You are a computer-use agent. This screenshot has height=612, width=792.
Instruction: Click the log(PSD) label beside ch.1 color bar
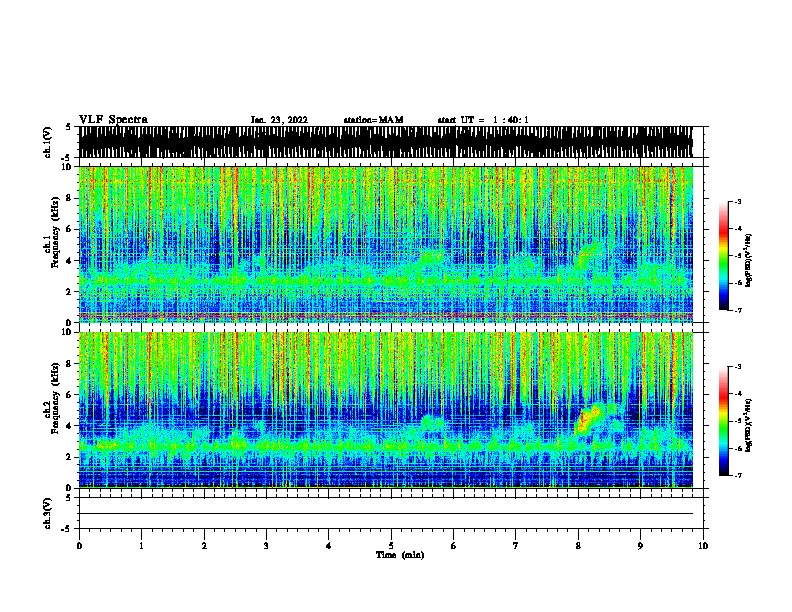click(748, 261)
